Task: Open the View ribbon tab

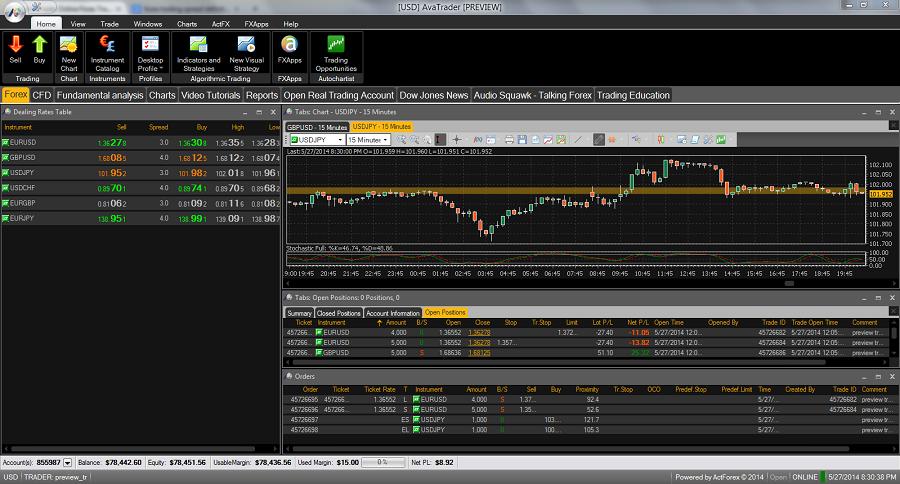Action: coord(77,24)
